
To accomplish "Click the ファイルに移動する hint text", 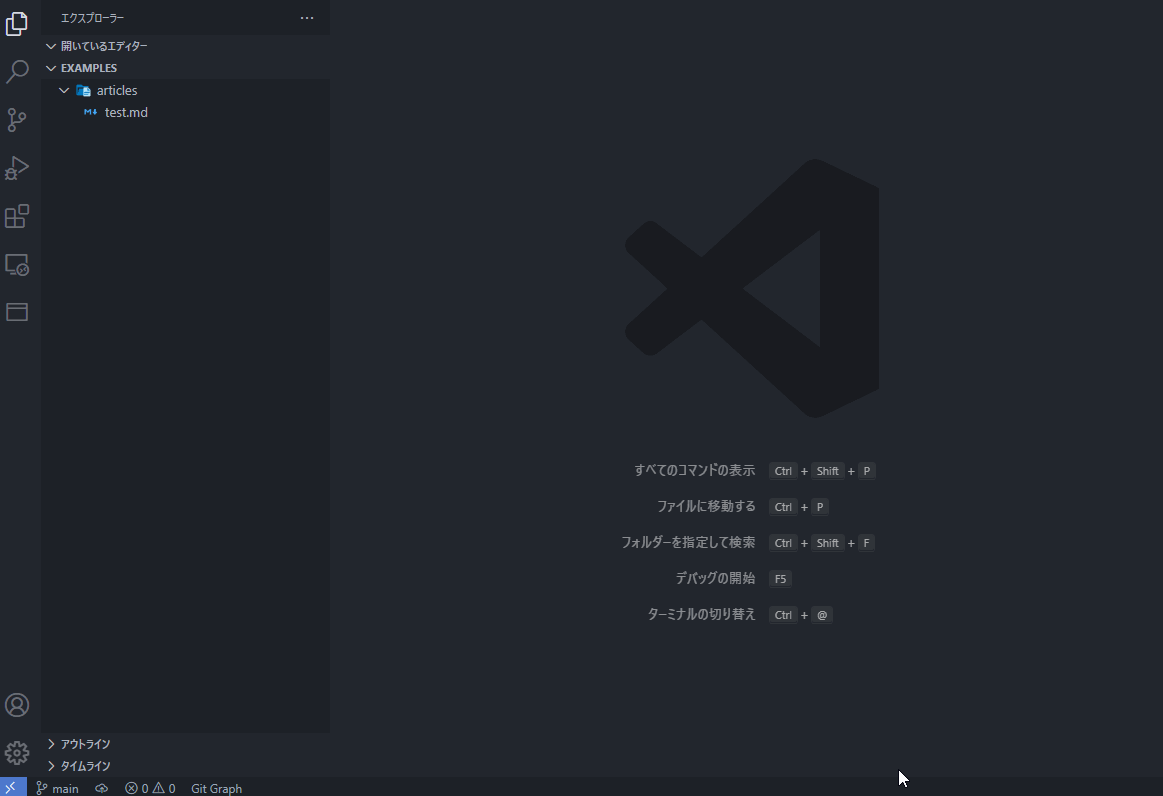I will pos(706,506).
